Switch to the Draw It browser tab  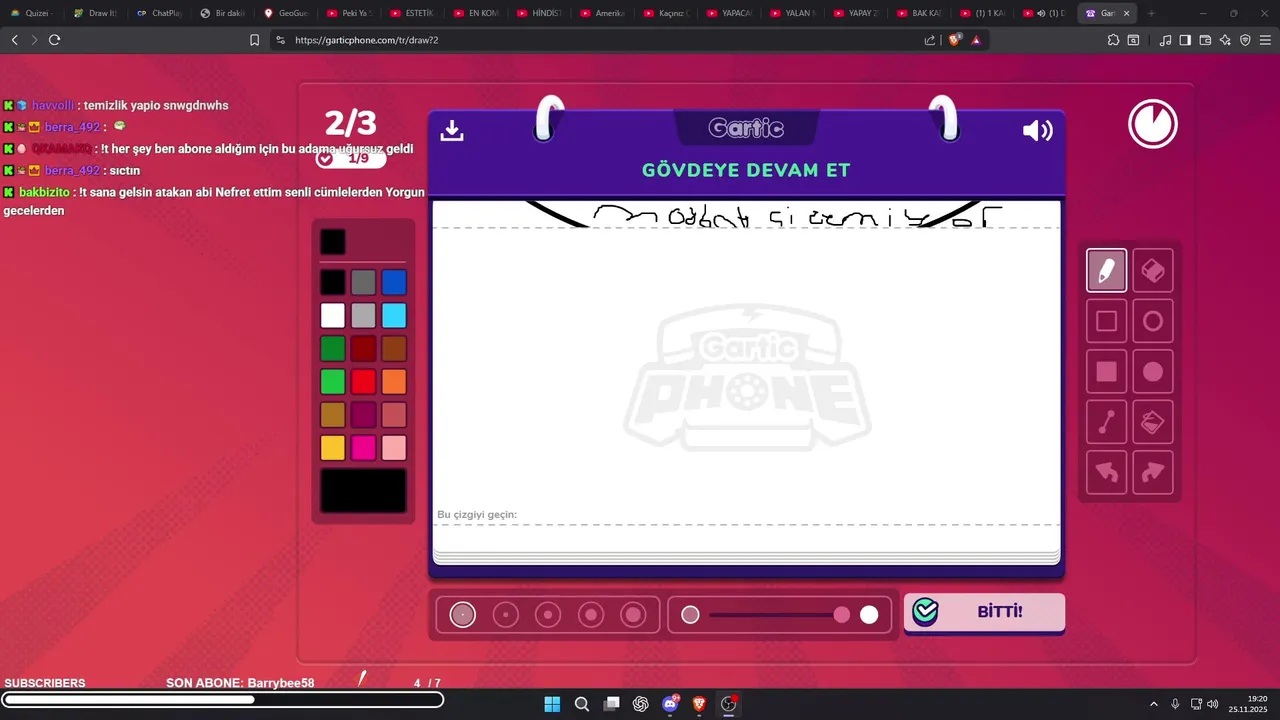coord(96,13)
